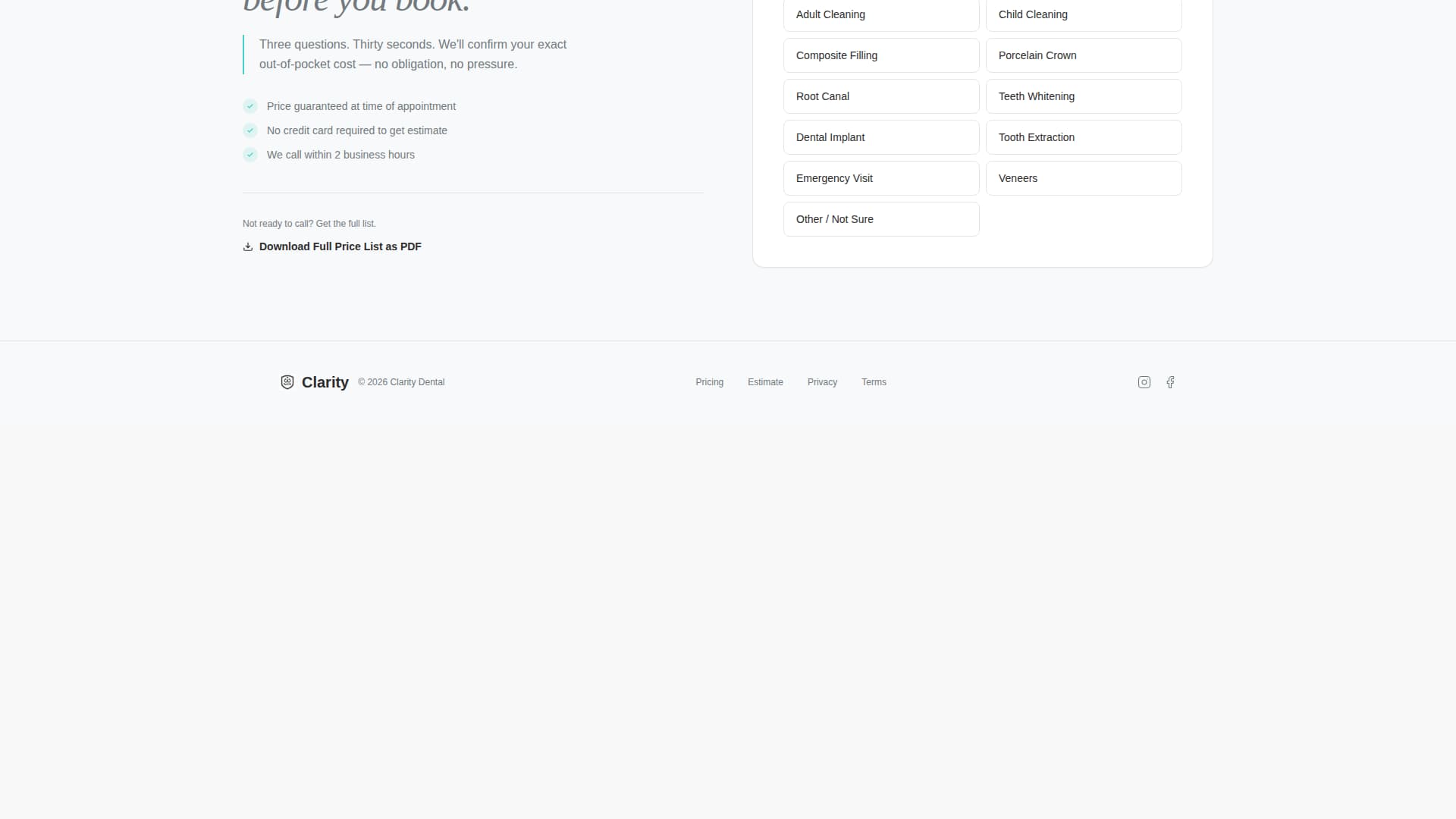The width and height of the screenshot is (1456, 819).
Task: Choose Porcelain Crown procedure
Action: tap(1084, 55)
